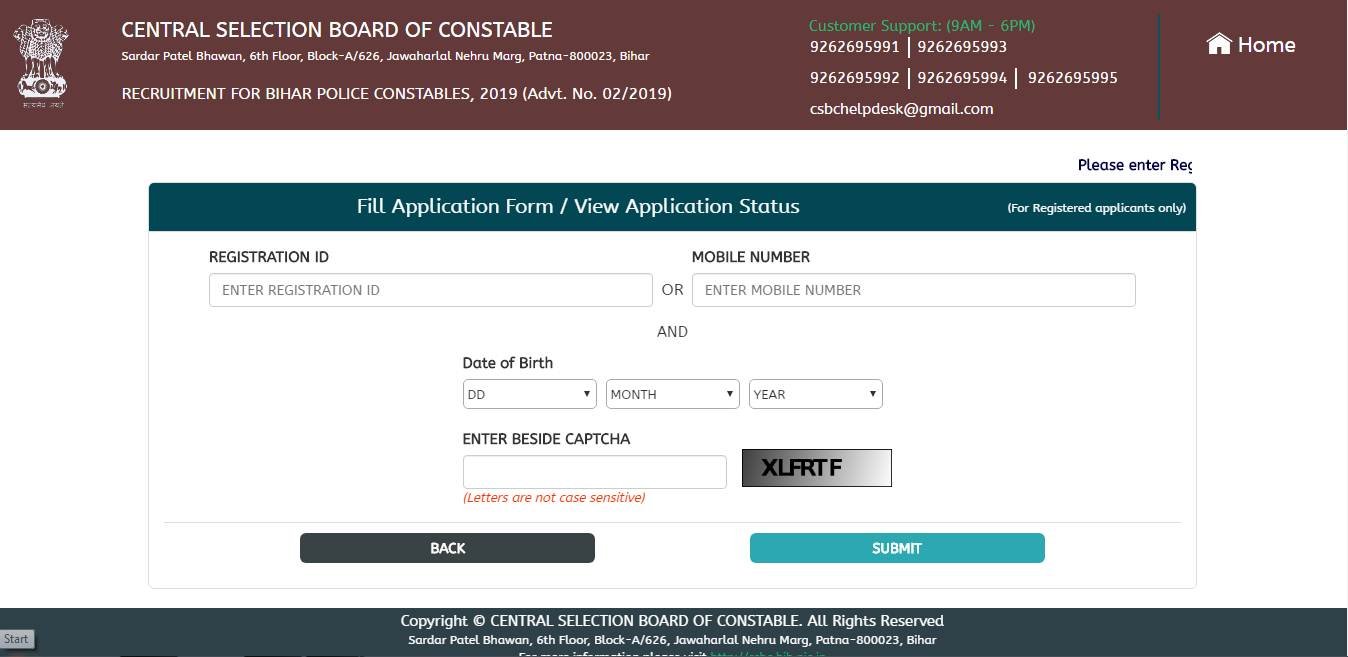Click into the Mobile Number field

pos(913,290)
